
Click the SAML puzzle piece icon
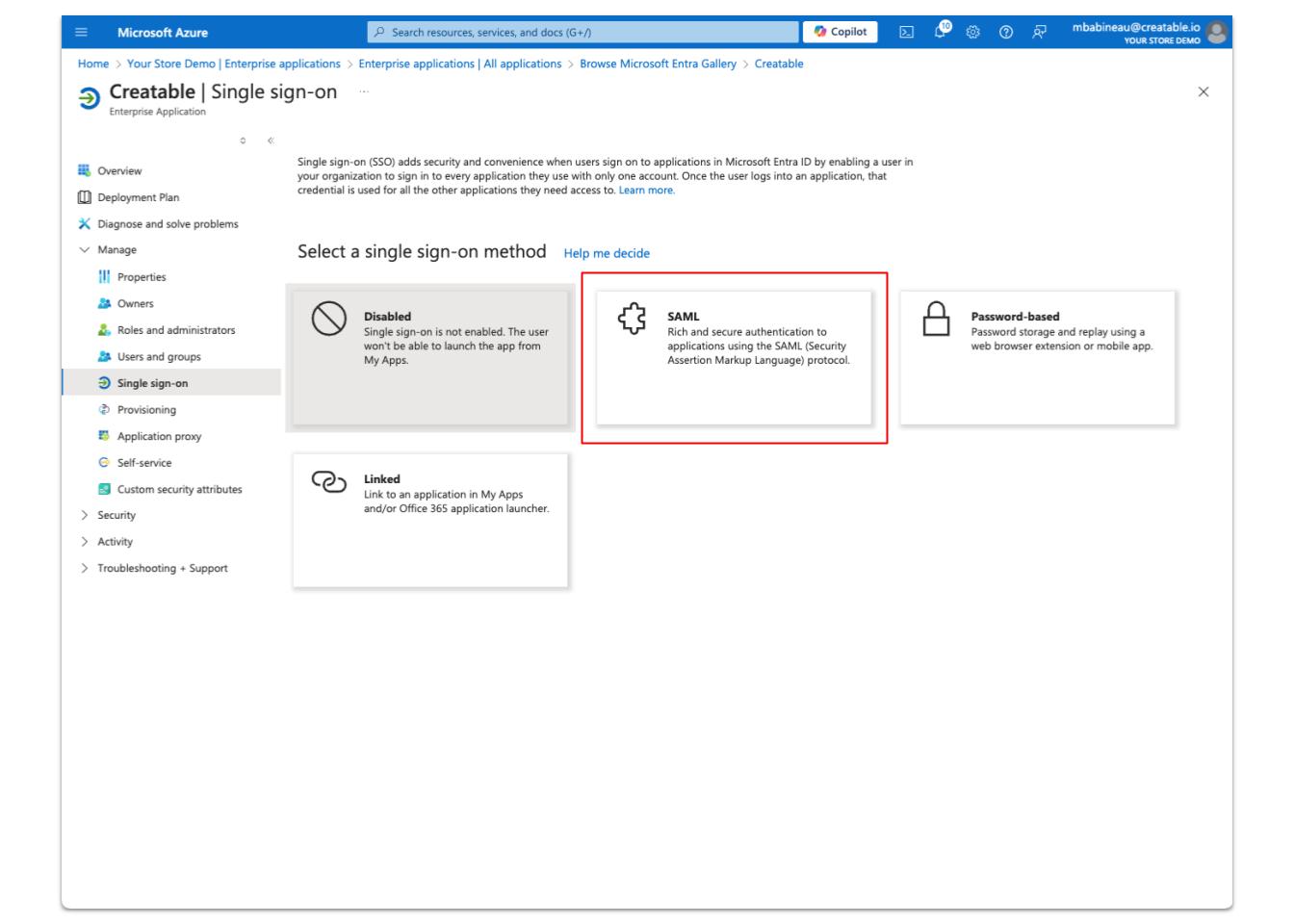(632, 320)
